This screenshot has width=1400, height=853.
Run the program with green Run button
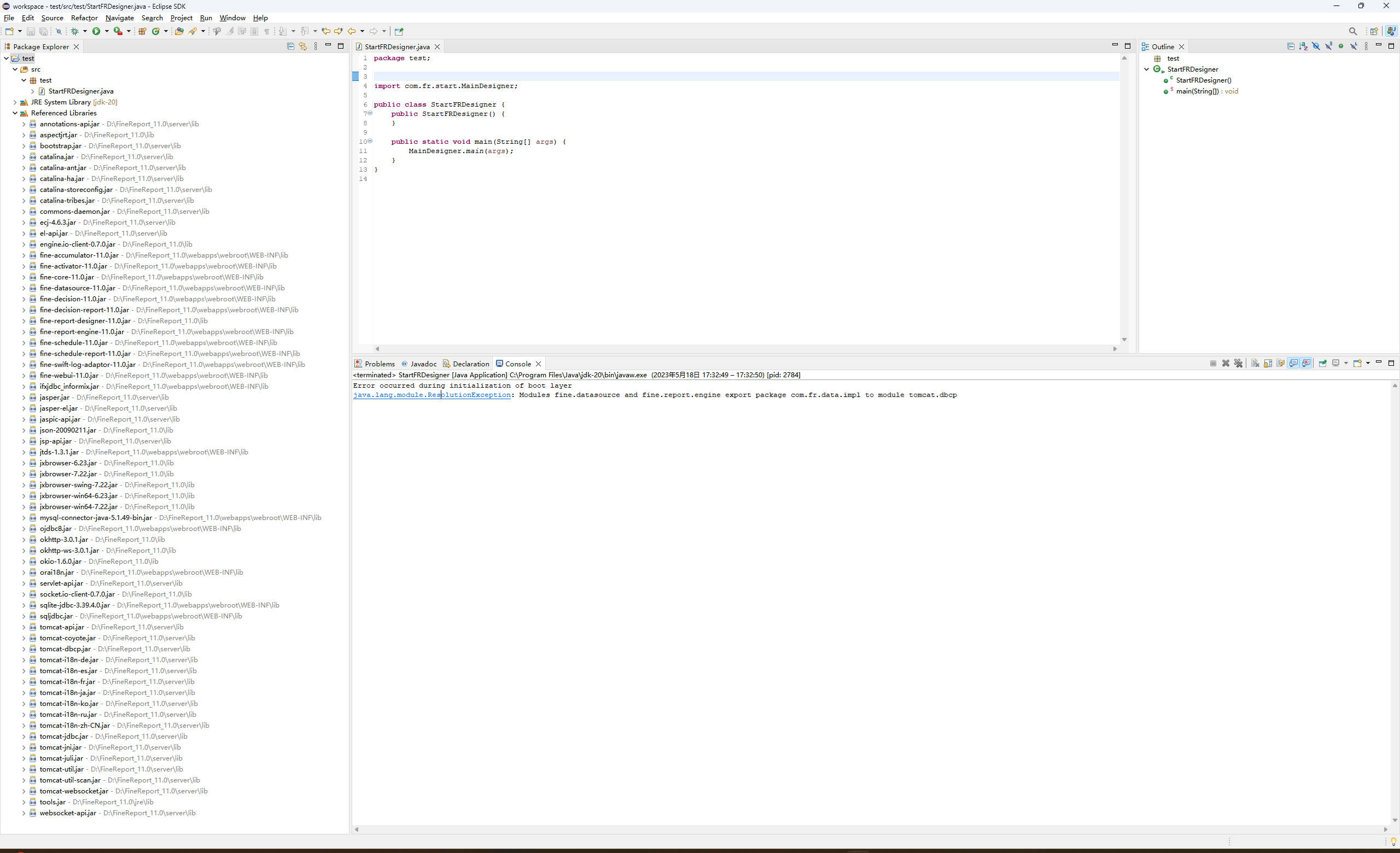96,31
